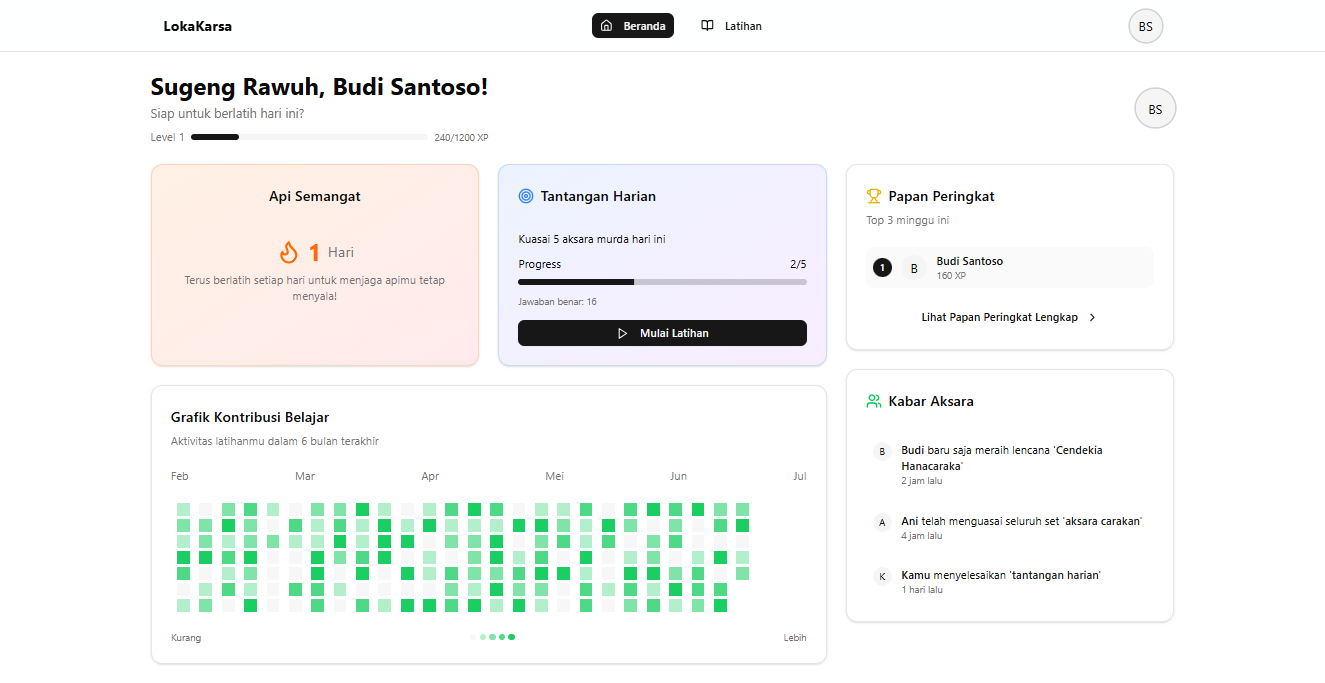Click the daily challenge progress bar
Screen dimensions: 1325x683
662,282
